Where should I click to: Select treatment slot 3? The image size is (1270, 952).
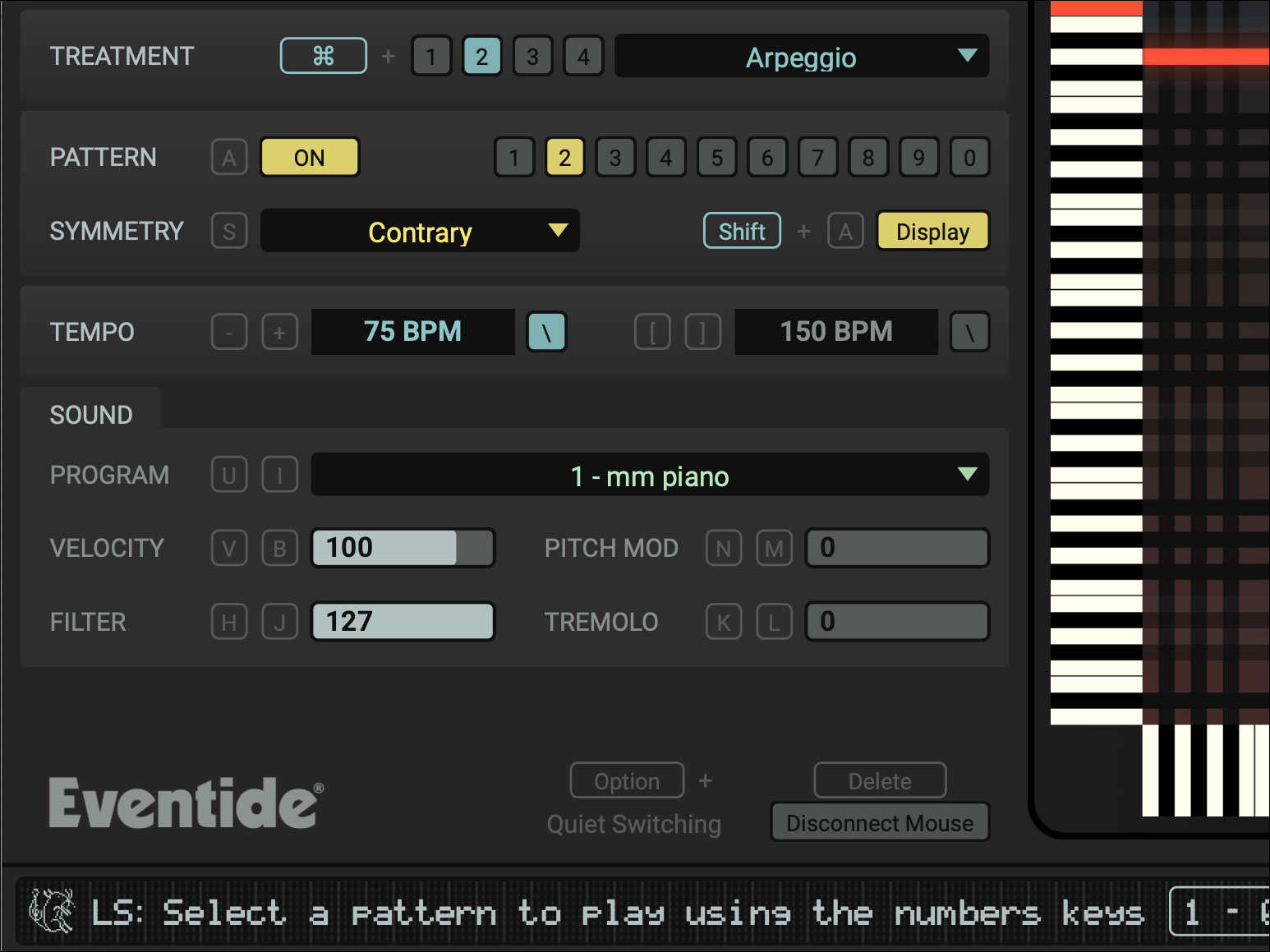coord(532,57)
